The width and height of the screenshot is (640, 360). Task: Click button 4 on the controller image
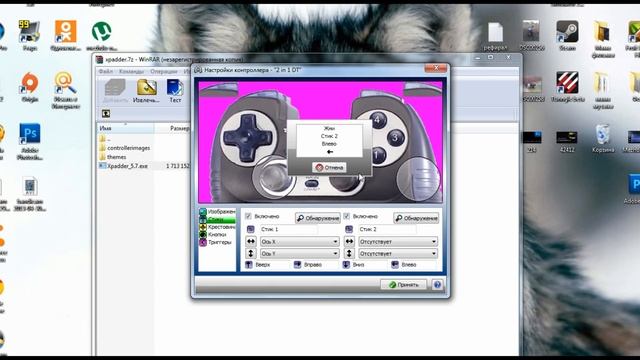pos(378,120)
